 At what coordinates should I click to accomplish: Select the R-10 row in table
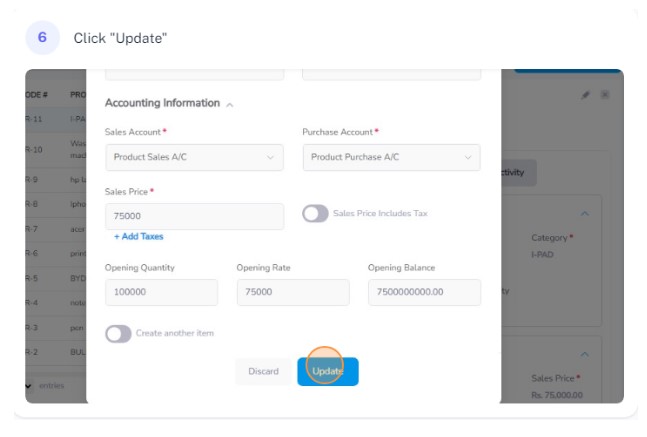[56, 150]
